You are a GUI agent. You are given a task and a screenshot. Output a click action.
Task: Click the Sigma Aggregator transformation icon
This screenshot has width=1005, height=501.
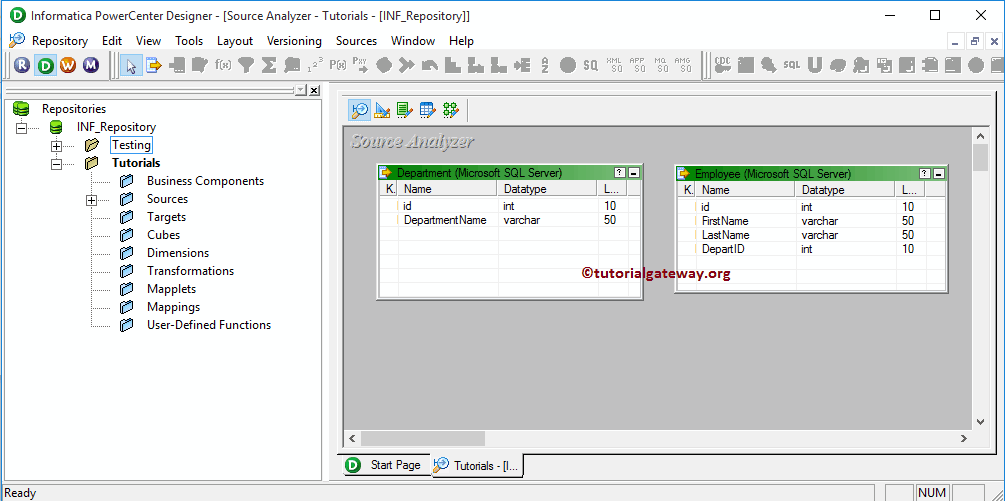tap(269, 65)
